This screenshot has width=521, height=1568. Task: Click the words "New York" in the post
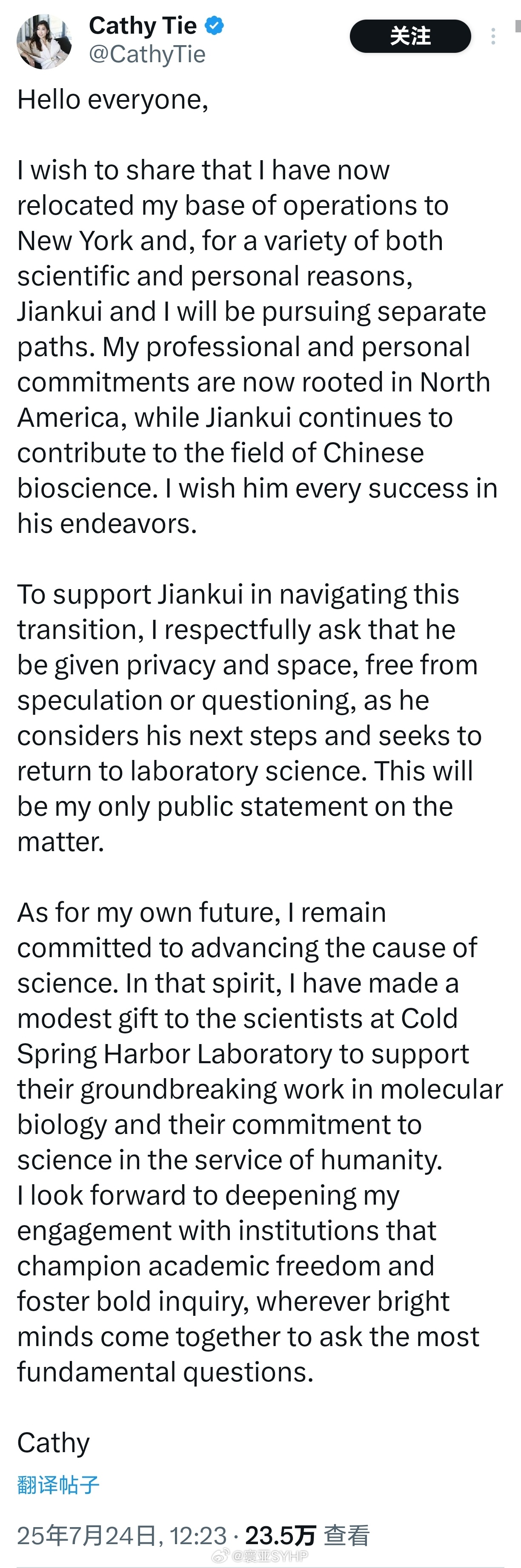(x=75, y=241)
